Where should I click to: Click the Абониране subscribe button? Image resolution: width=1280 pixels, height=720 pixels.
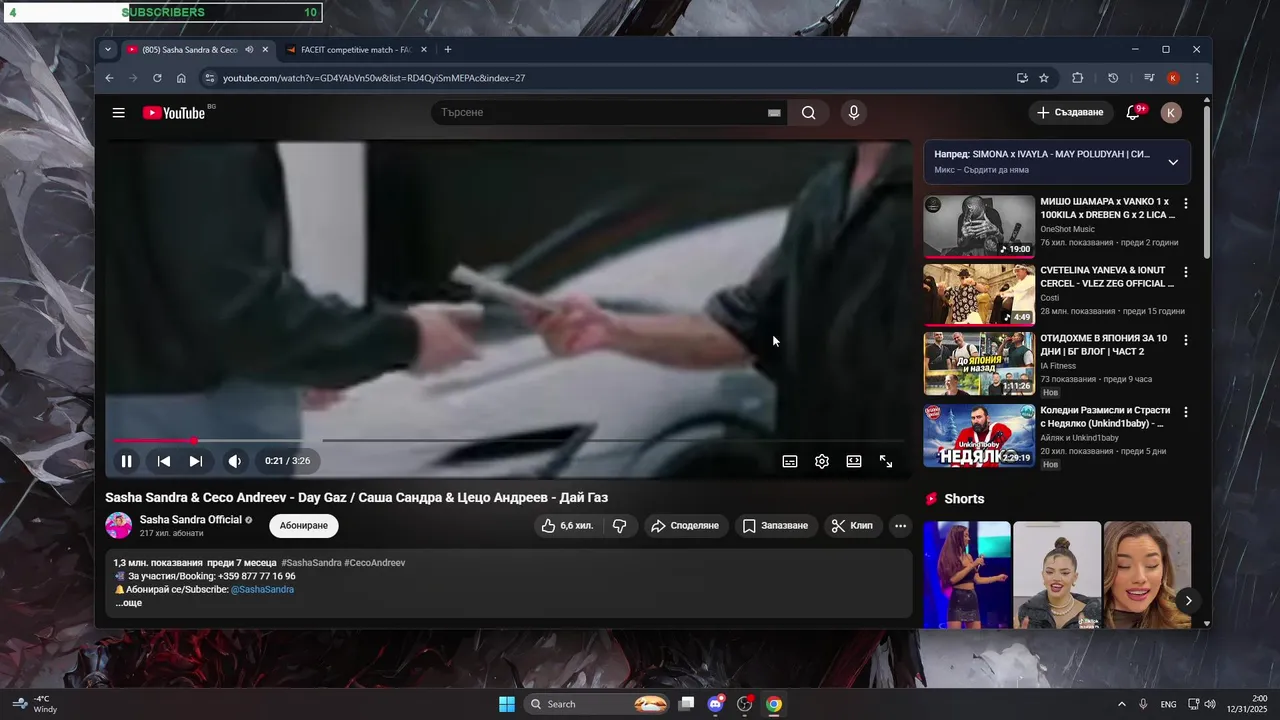pos(304,526)
